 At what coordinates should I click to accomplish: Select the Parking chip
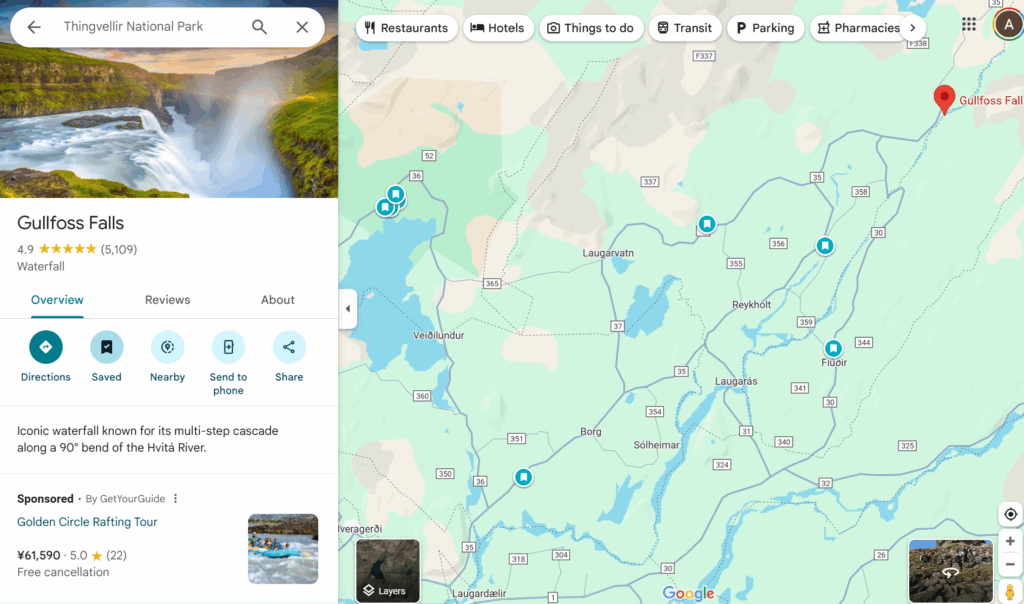click(765, 28)
